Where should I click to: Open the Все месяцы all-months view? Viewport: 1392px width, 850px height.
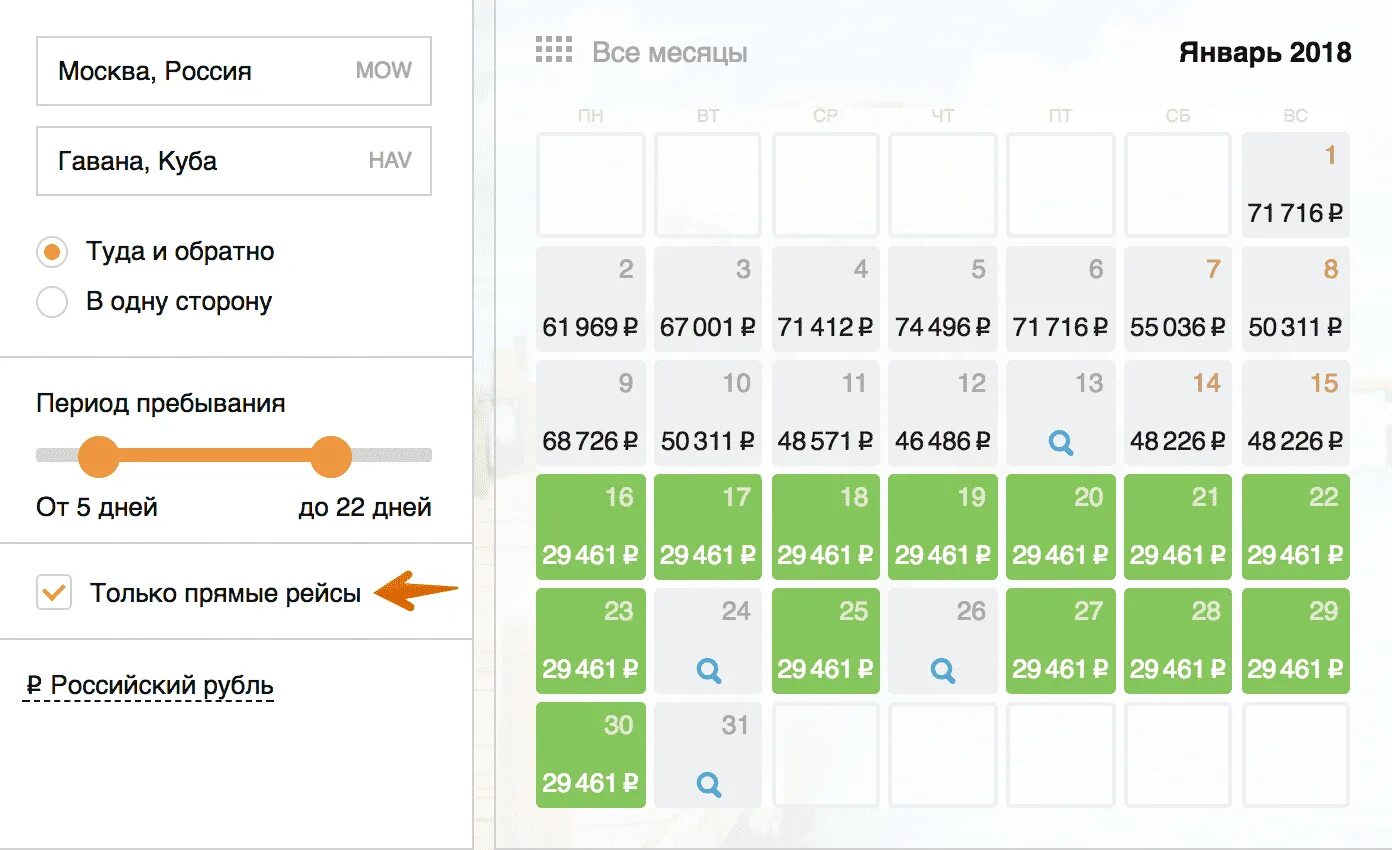(x=670, y=52)
